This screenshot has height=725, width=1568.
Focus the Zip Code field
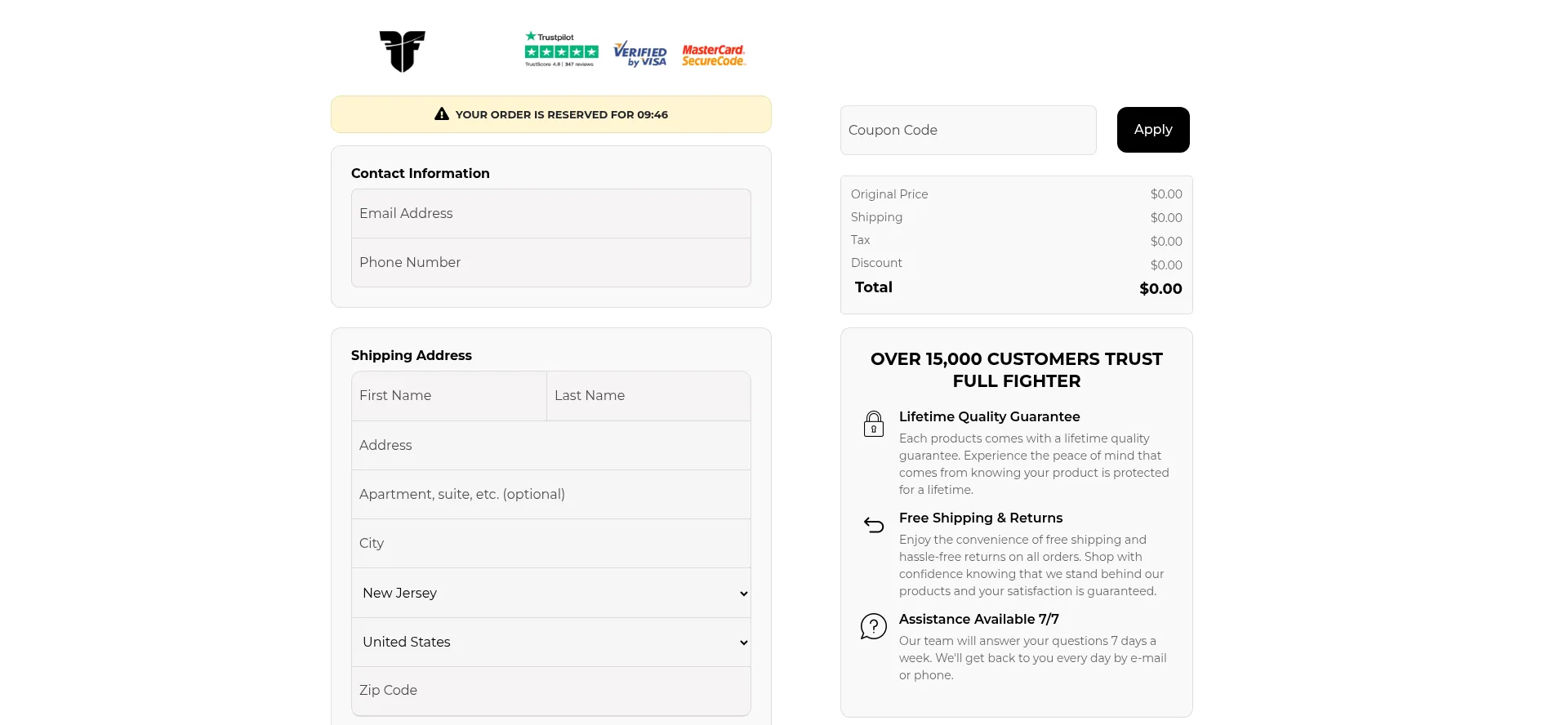click(551, 691)
